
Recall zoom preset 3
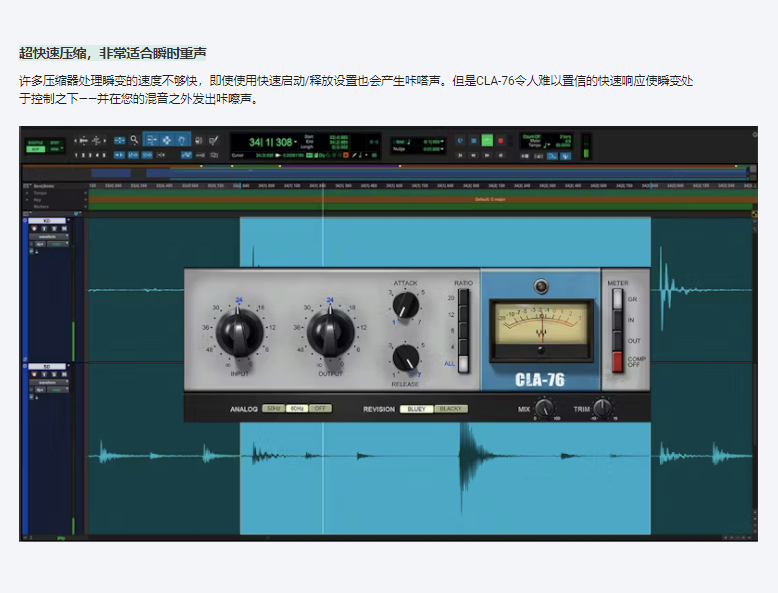coord(90,155)
